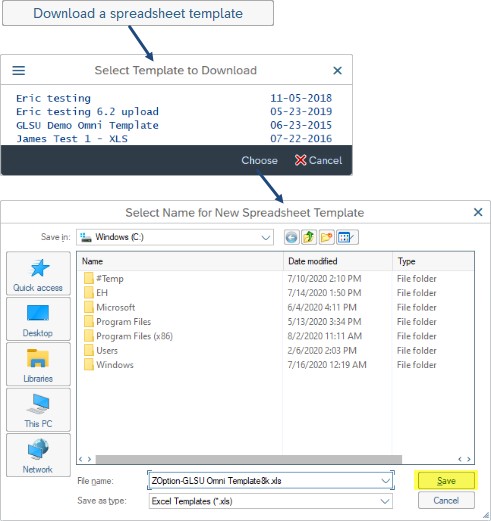Select Quick access in sidebar
The width and height of the screenshot is (491, 521).
pyautogui.click(x=38, y=274)
